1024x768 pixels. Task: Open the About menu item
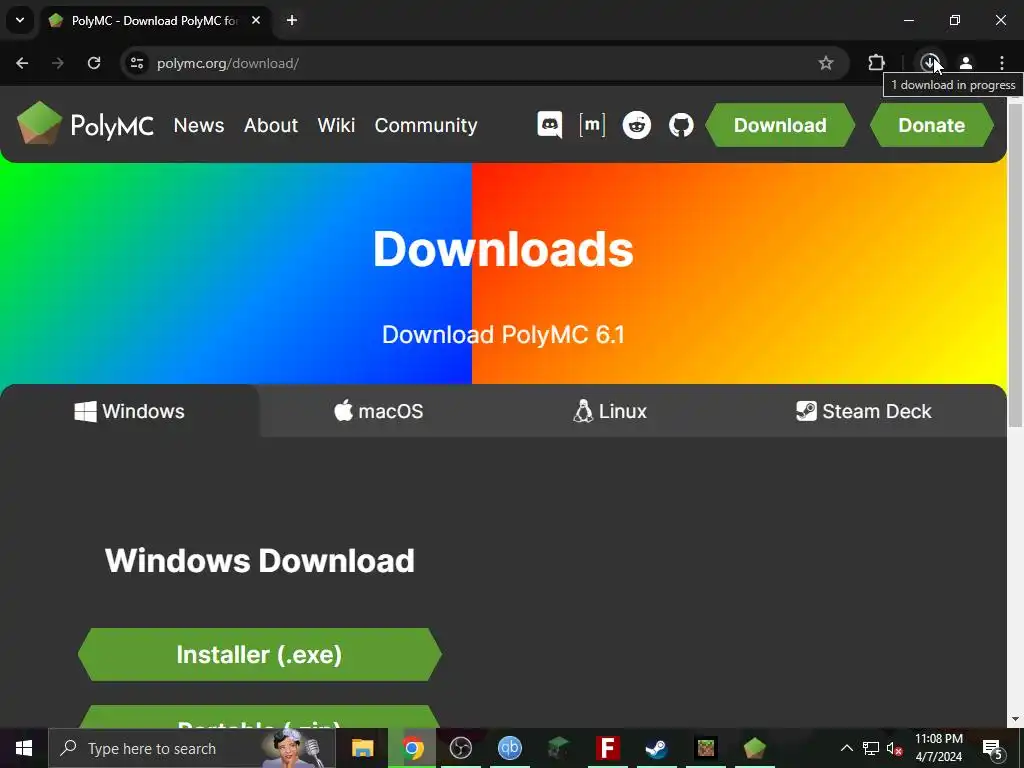click(271, 125)
